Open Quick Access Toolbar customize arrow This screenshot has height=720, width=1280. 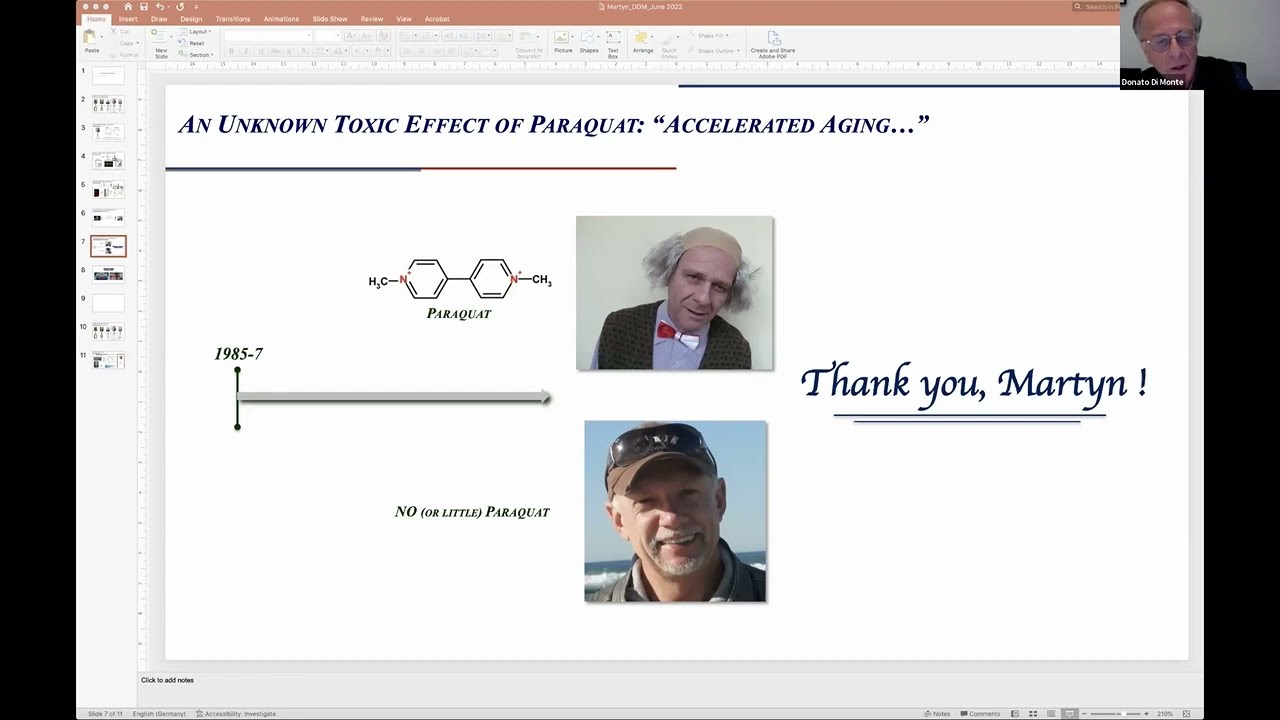click(196, 6)
